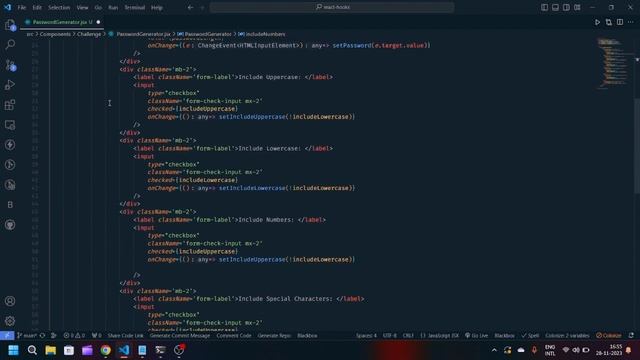Run code with the play icon in editor toolbar
Screen dimensions: 640x360
click(597, 22)
